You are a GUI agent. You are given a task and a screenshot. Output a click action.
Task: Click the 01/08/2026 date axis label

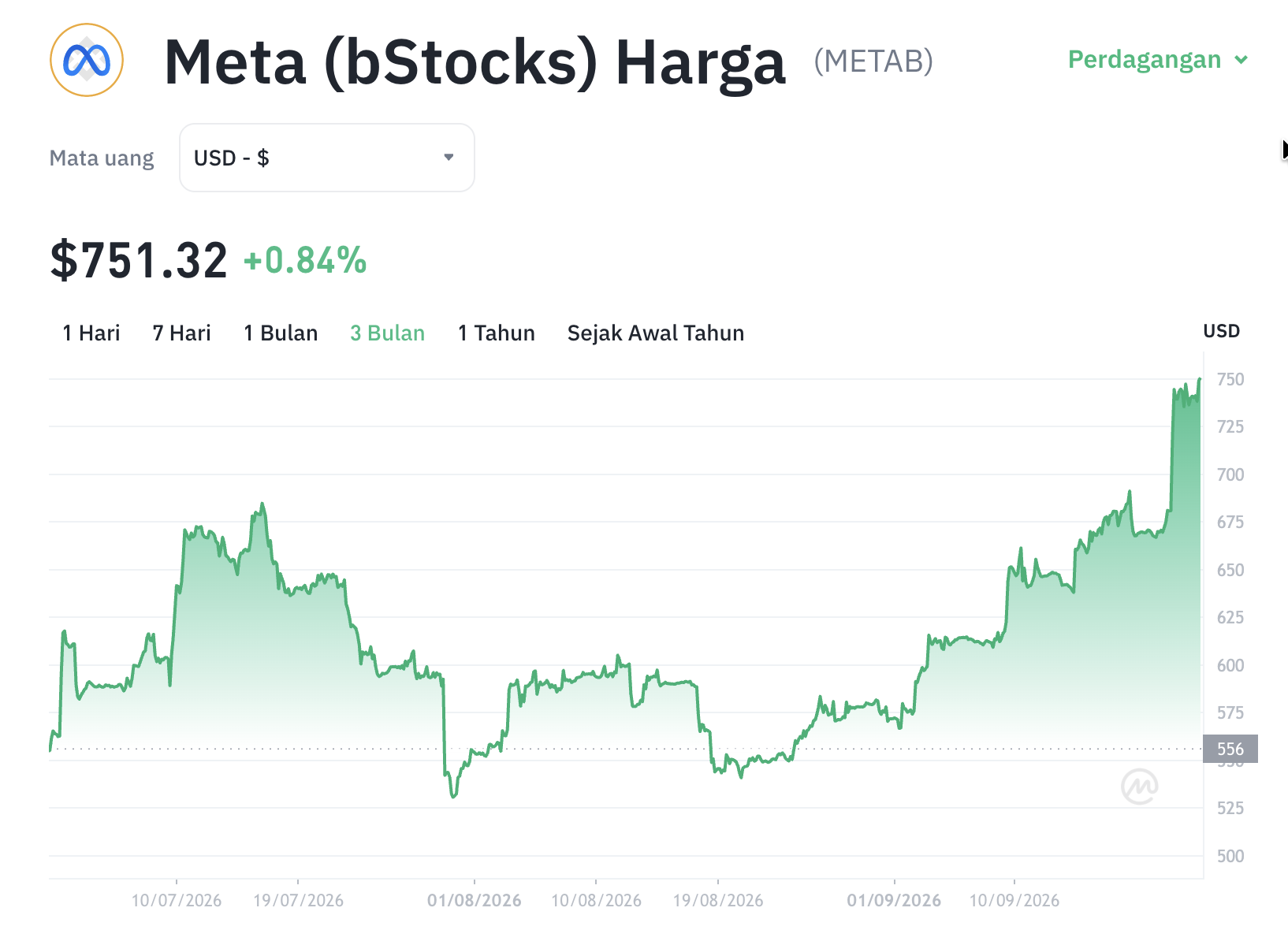pyautogui.click(x=475, y=900)
